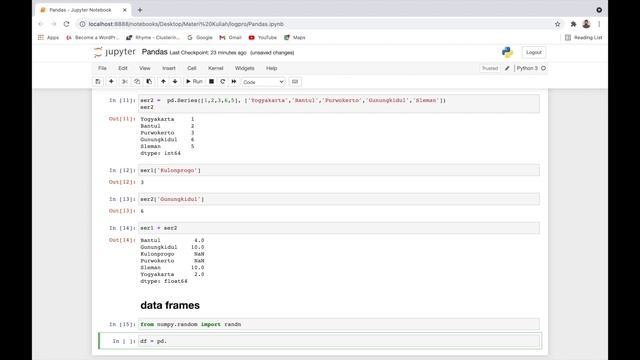Close the Pandas Jupyter Notebook tab

pos(124,10)
